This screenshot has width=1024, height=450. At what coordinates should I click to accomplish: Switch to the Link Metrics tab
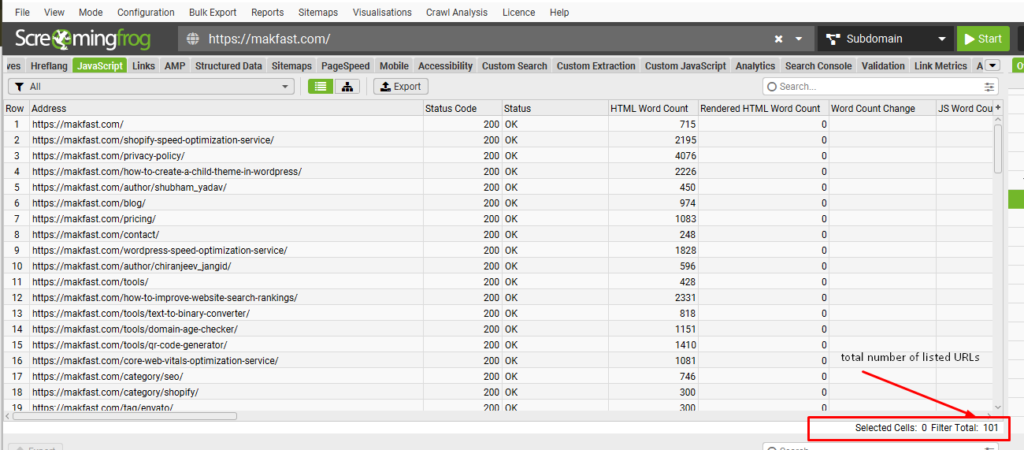(940, 65)
